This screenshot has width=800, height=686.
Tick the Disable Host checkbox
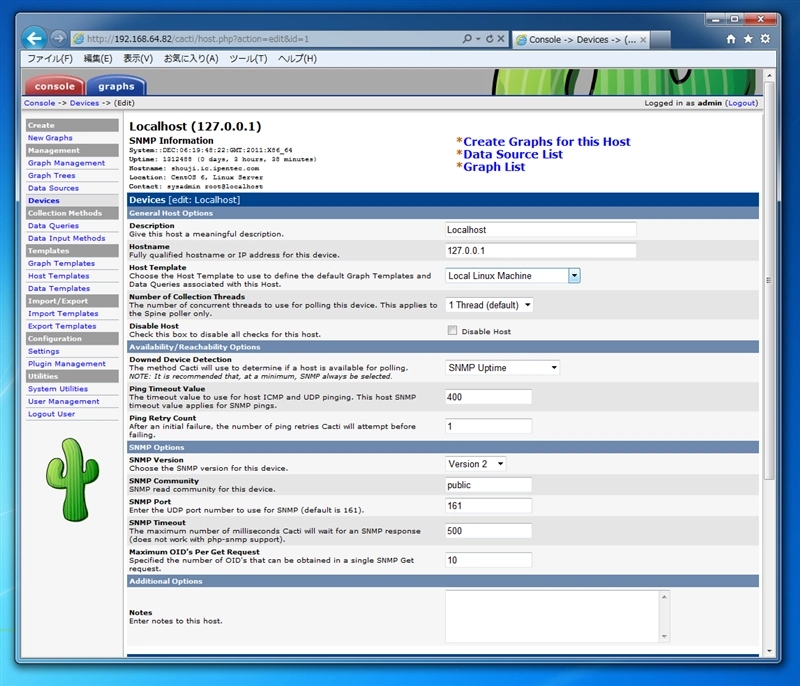pyautogui.click(x=452, y=331)
